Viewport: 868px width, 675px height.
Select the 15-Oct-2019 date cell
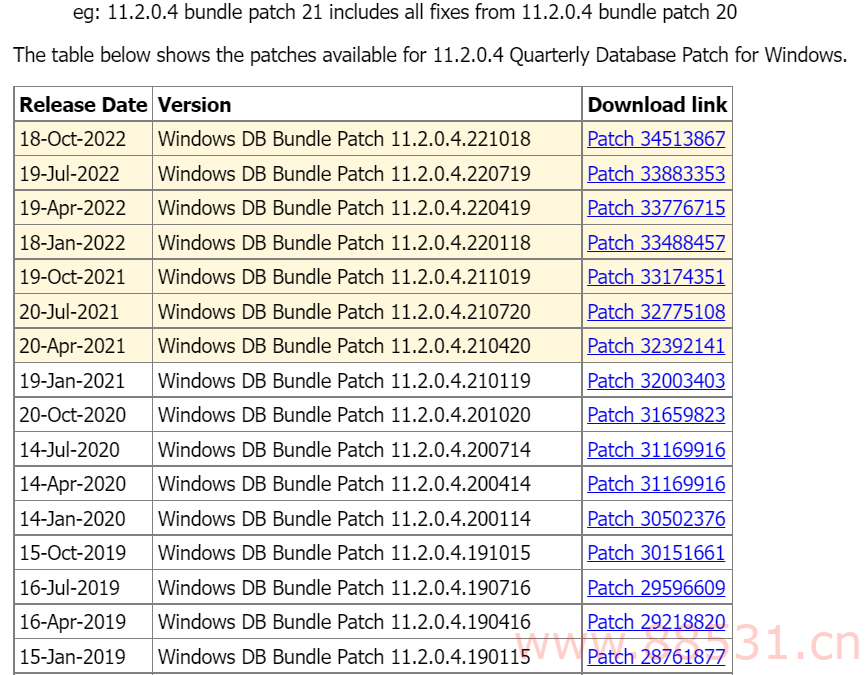(84, 553)
